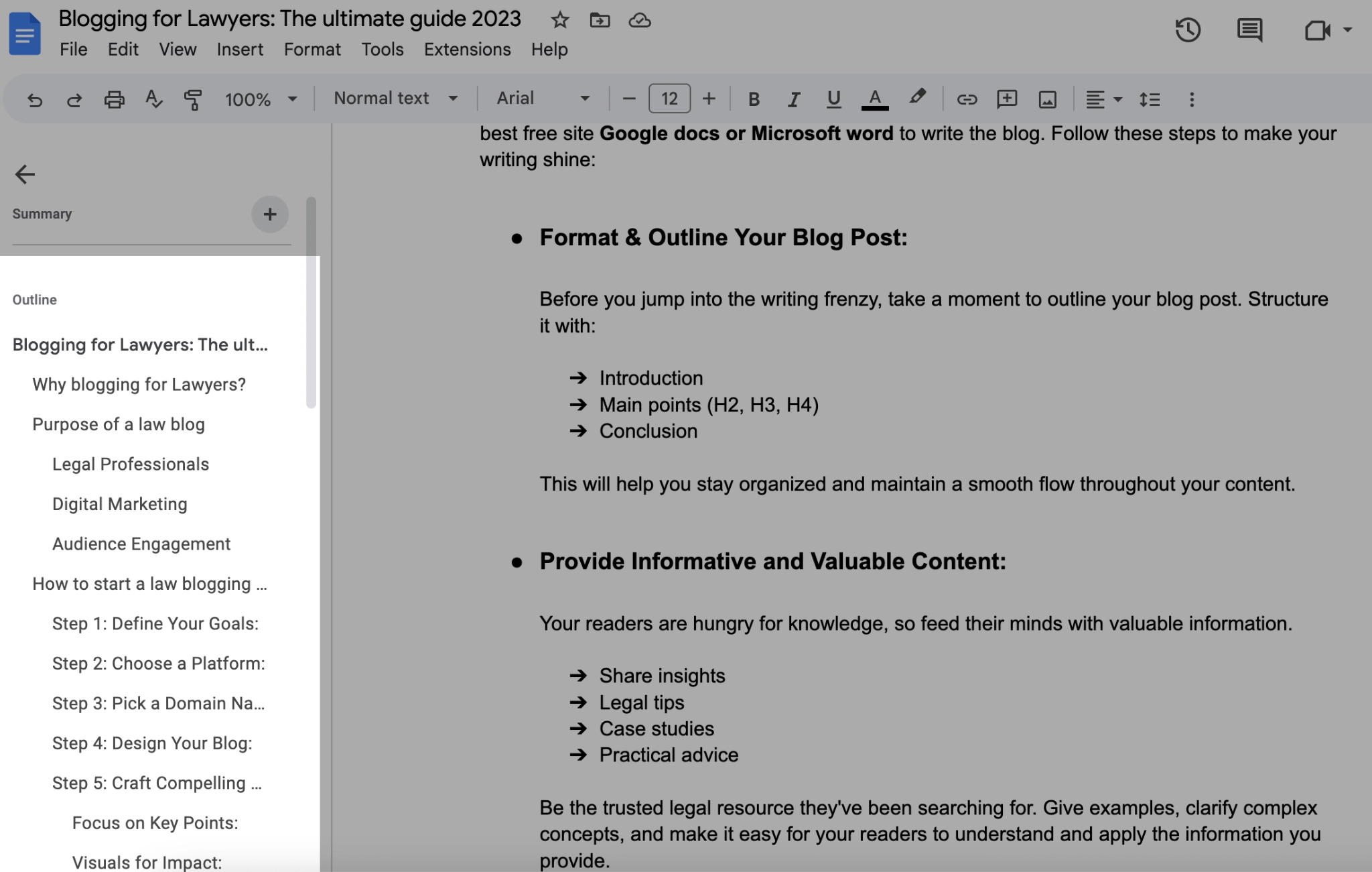Screen dimensions: 1372x872
Task: Open highlight color picker
Action: click(917, 98)
